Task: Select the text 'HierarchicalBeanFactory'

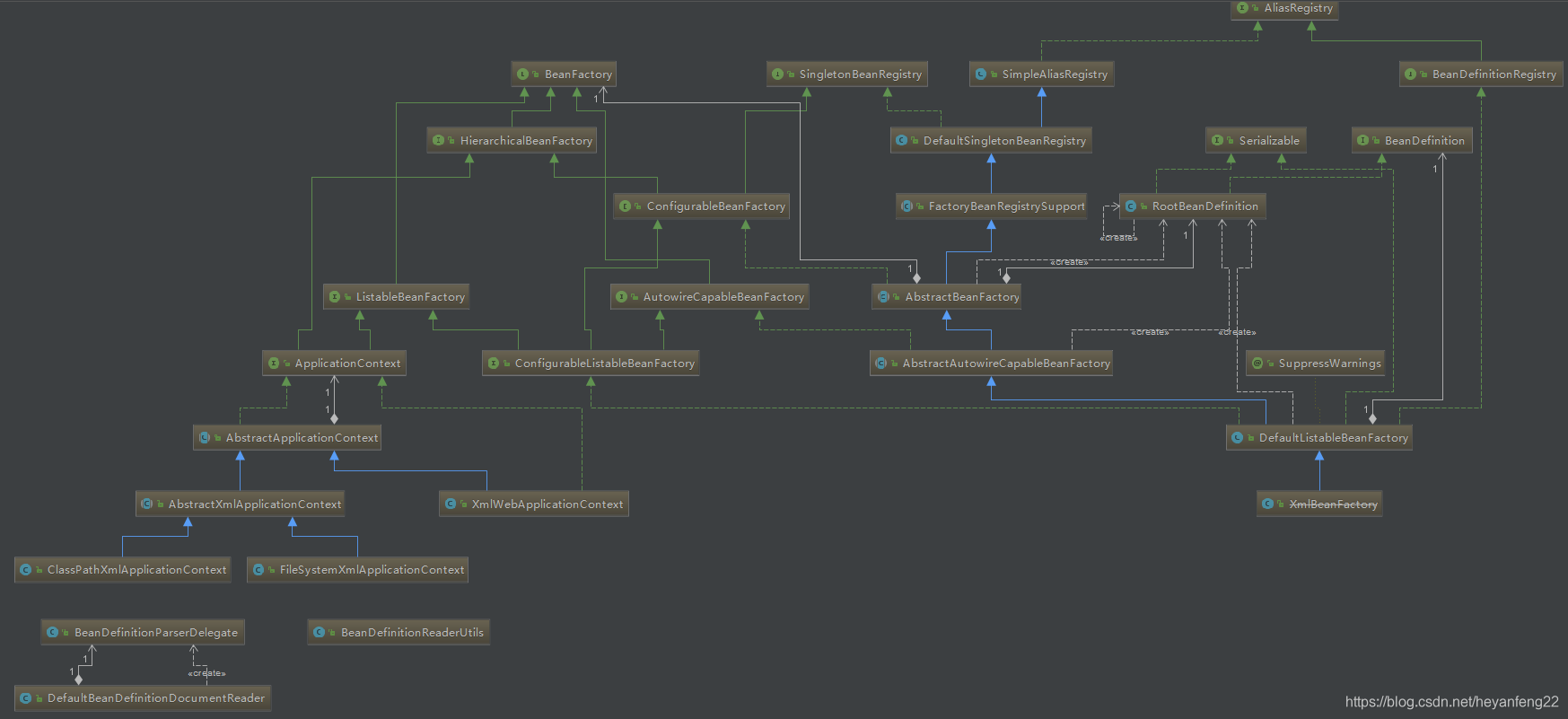Action: click(x=526, y=141)
